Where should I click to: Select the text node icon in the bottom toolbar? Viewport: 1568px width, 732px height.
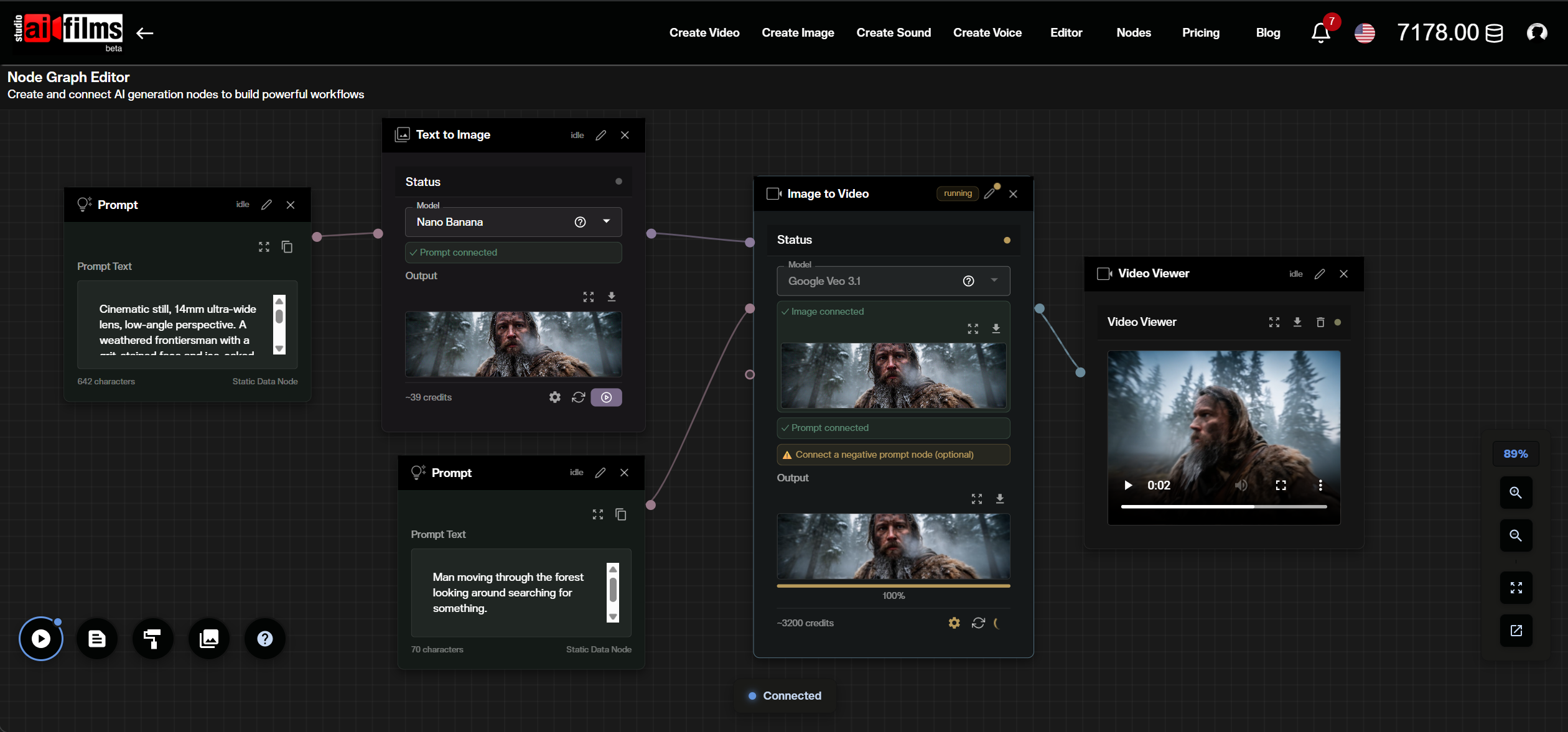click(x=96, y=639)
